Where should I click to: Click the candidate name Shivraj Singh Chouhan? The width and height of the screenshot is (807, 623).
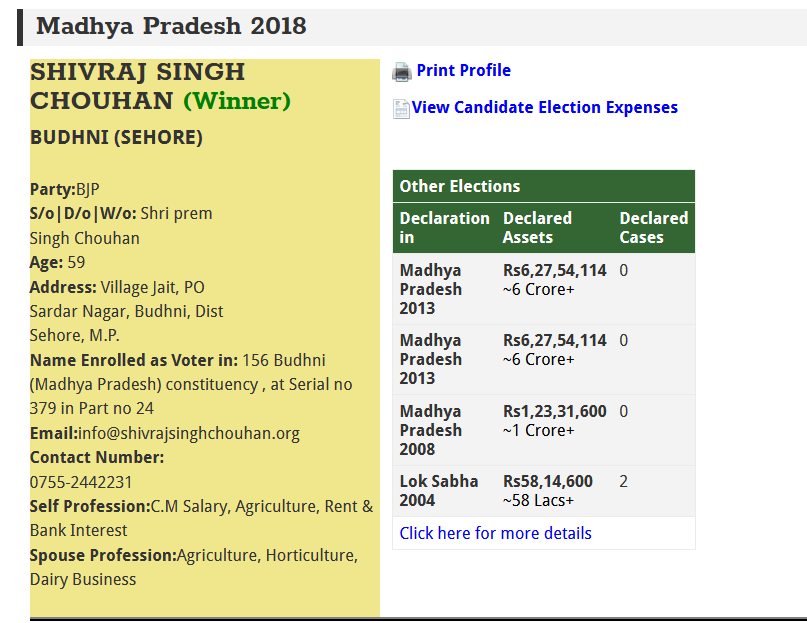click(137, 86)
